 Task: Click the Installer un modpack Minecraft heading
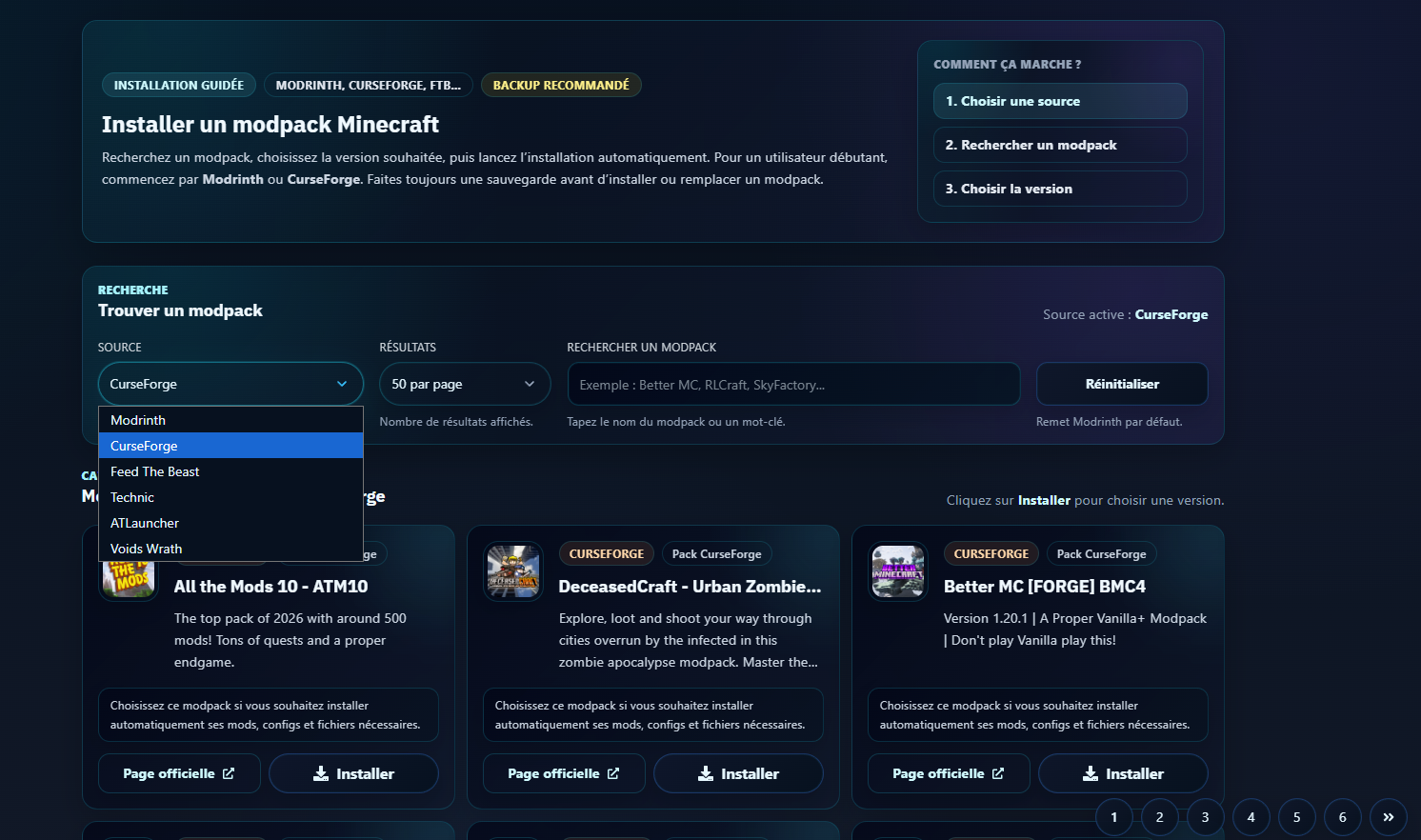270,125
